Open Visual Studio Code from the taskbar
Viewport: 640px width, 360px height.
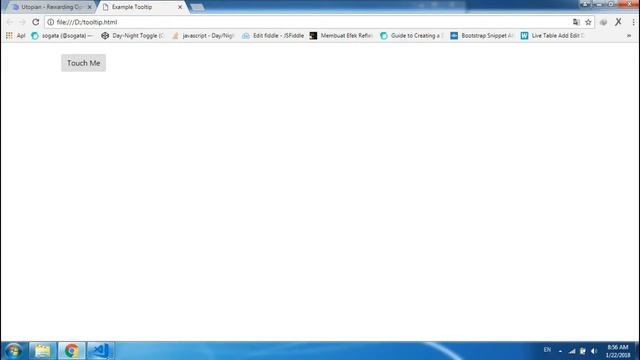point(100,351)
